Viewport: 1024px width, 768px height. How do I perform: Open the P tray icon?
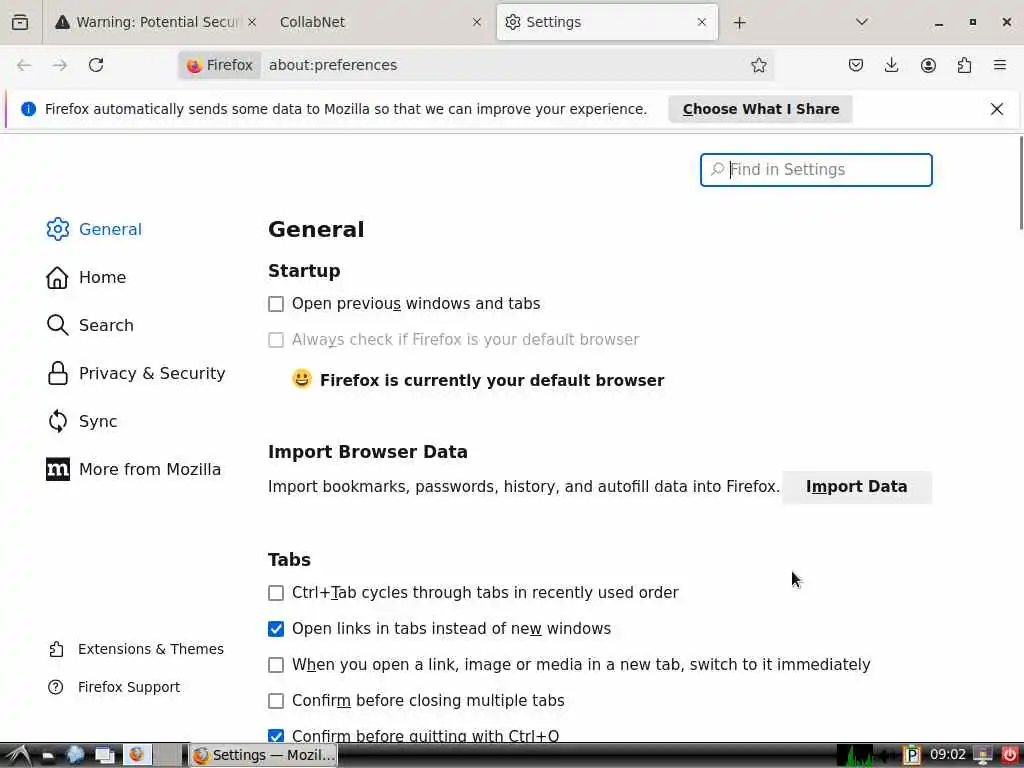pyautogui.click(x=912, y=756)
